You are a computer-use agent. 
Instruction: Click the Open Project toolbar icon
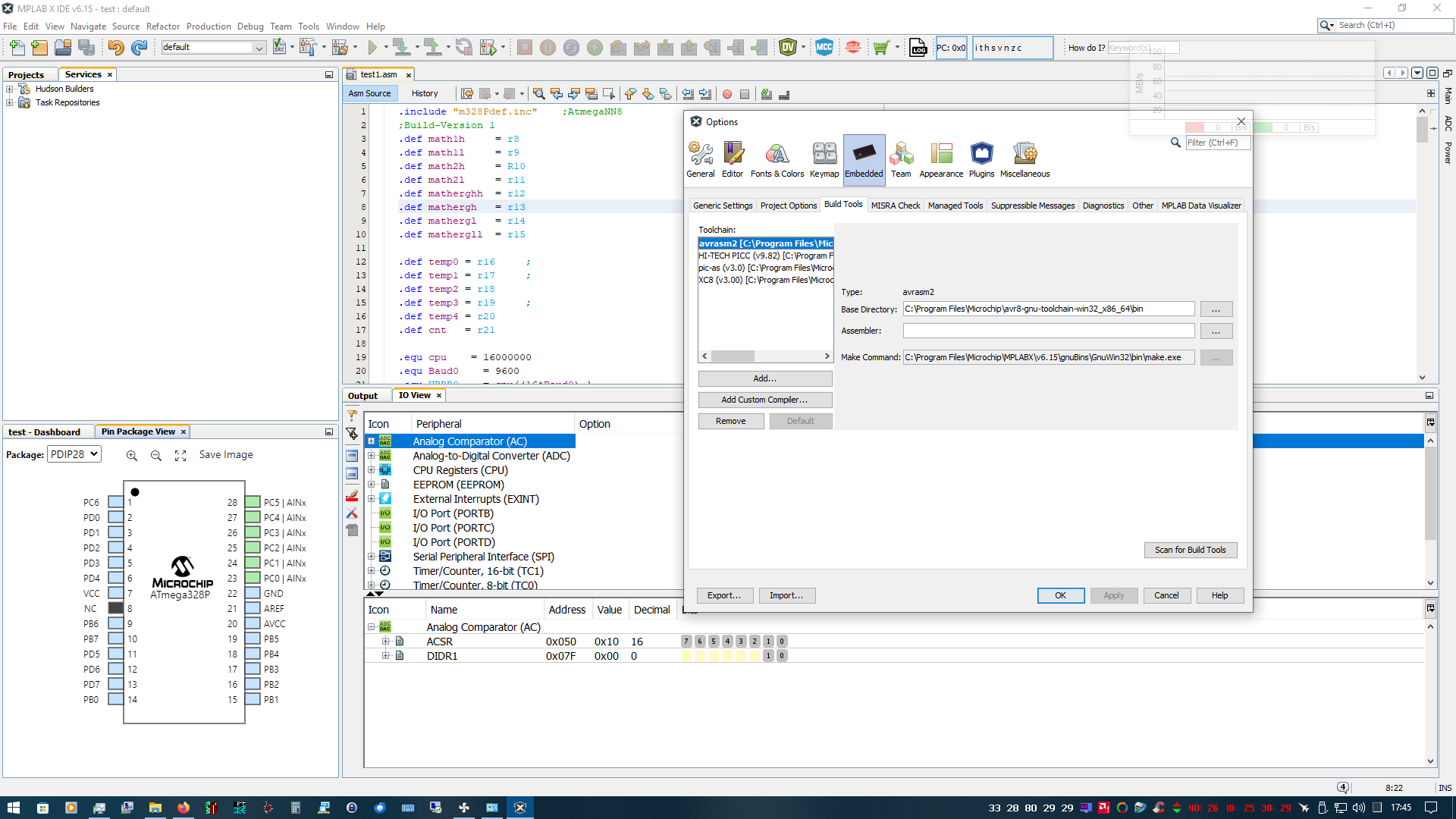point(63,48)
